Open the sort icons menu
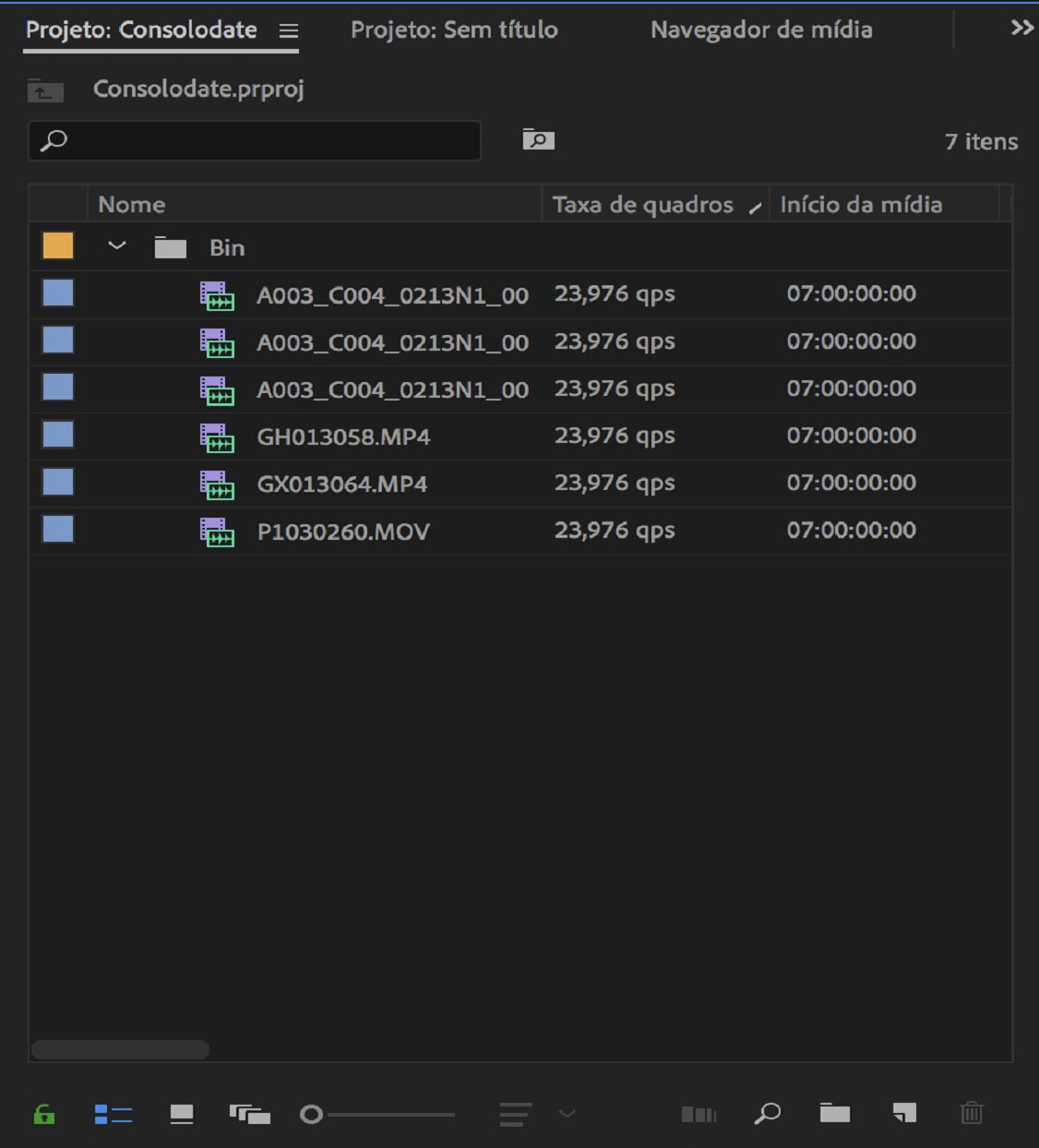This screenshot has width=1039, height=1148. point(516,1115)
